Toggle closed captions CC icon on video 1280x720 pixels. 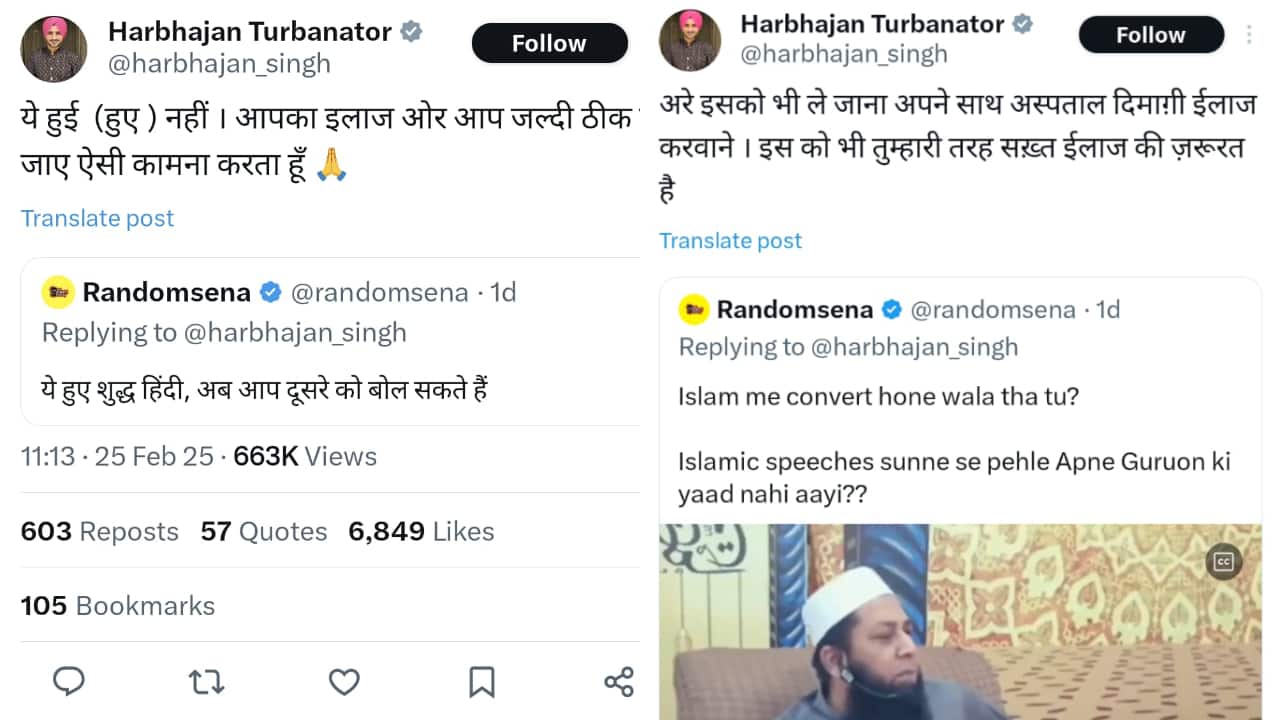(1223, 562)
